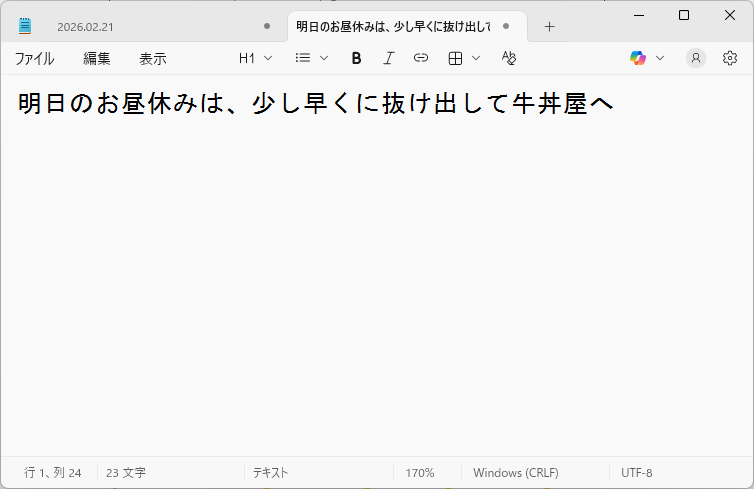The width and height of the screenshot is (754, 489).
Task: Open Copilot from the colorful icon
Action: (638, 58)
